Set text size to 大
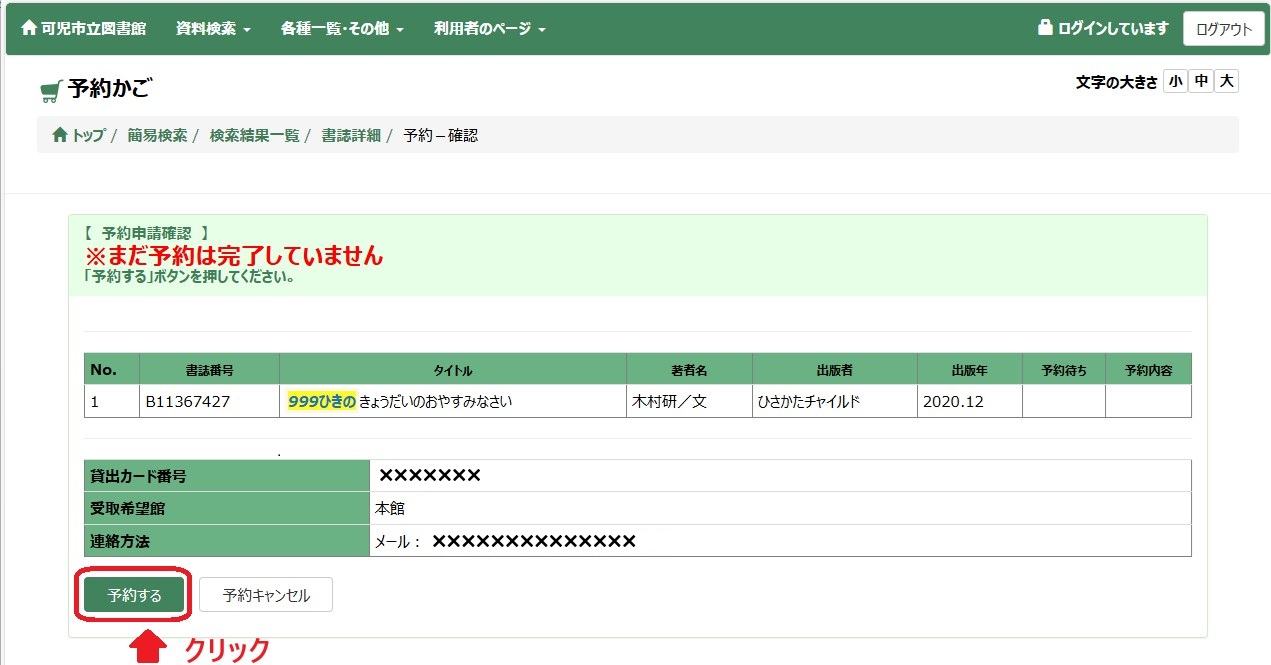 [1226, 82]
